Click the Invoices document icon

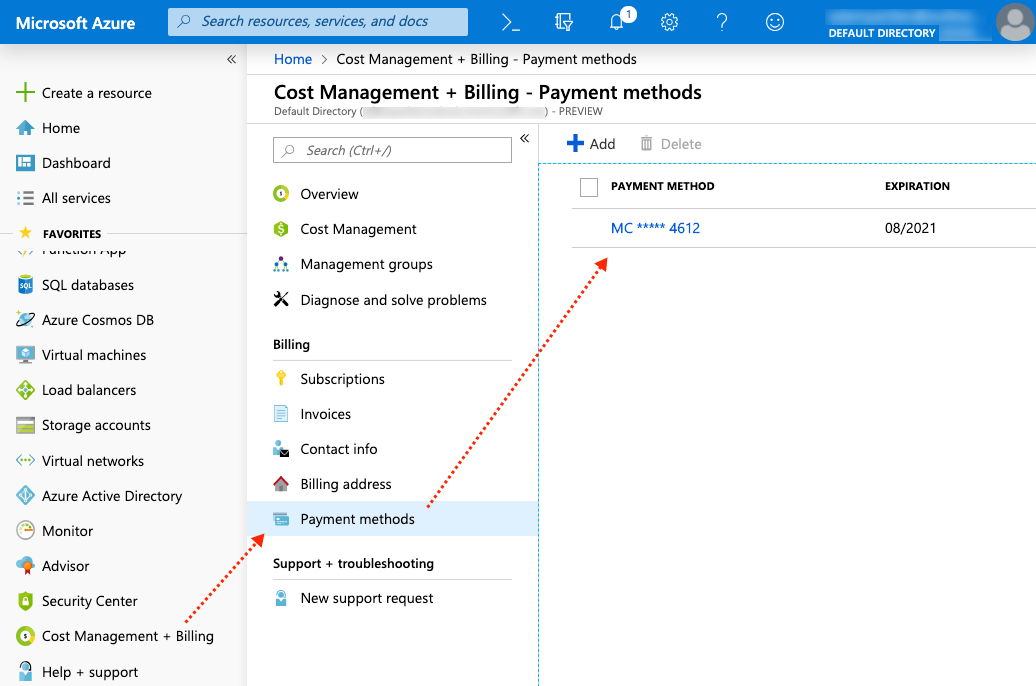click(x=281, y=414)
